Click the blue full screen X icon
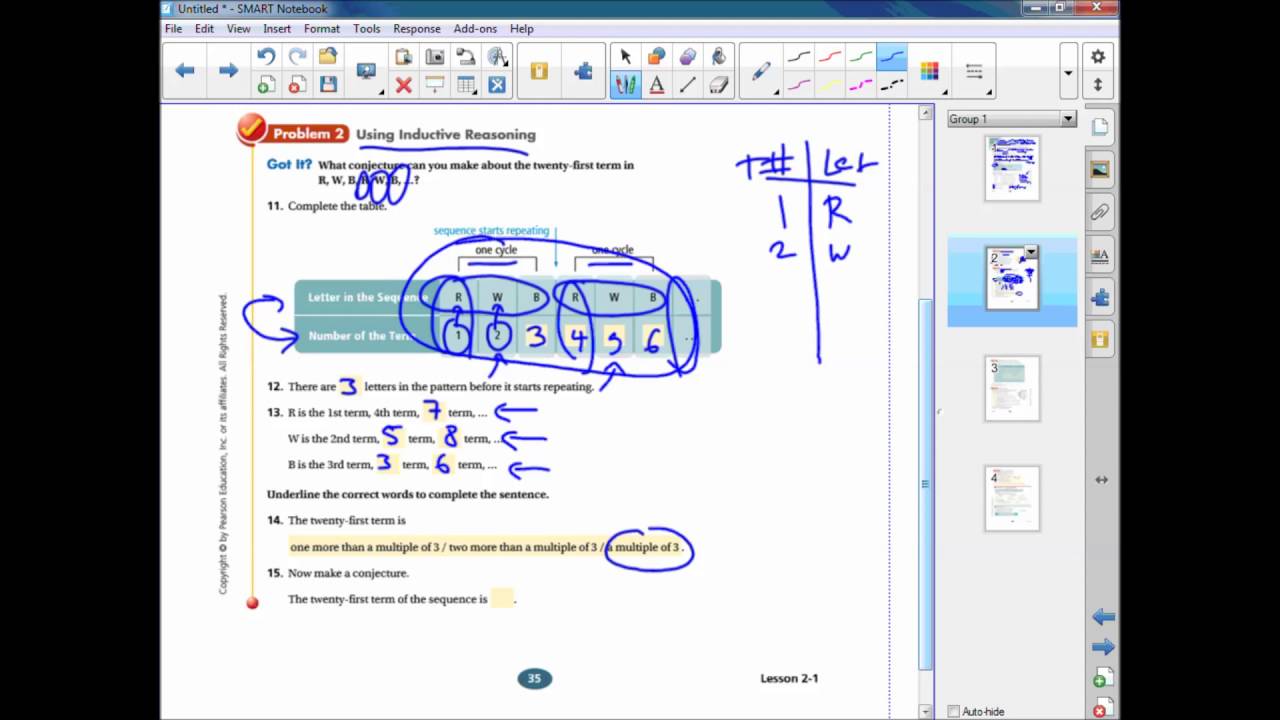Image resolution: width=1280 pixels, height=720 pixels. pos(497,86)
